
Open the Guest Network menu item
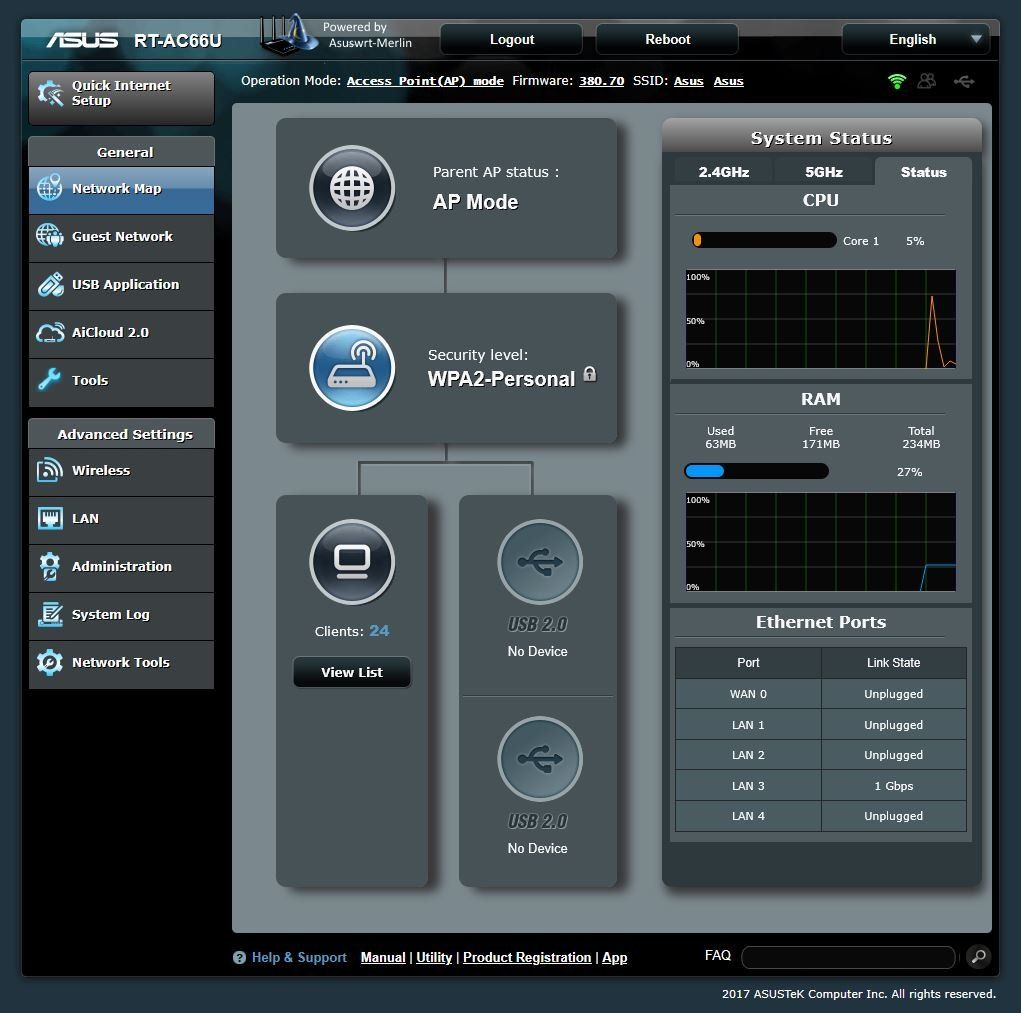(121, 236)
